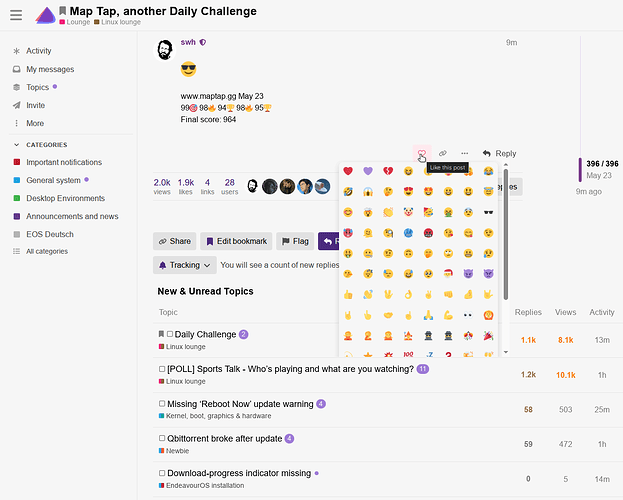The image size is (623, 500).
Task: Click the heart like icon on swh's post
Action: (x=422, y=153)
